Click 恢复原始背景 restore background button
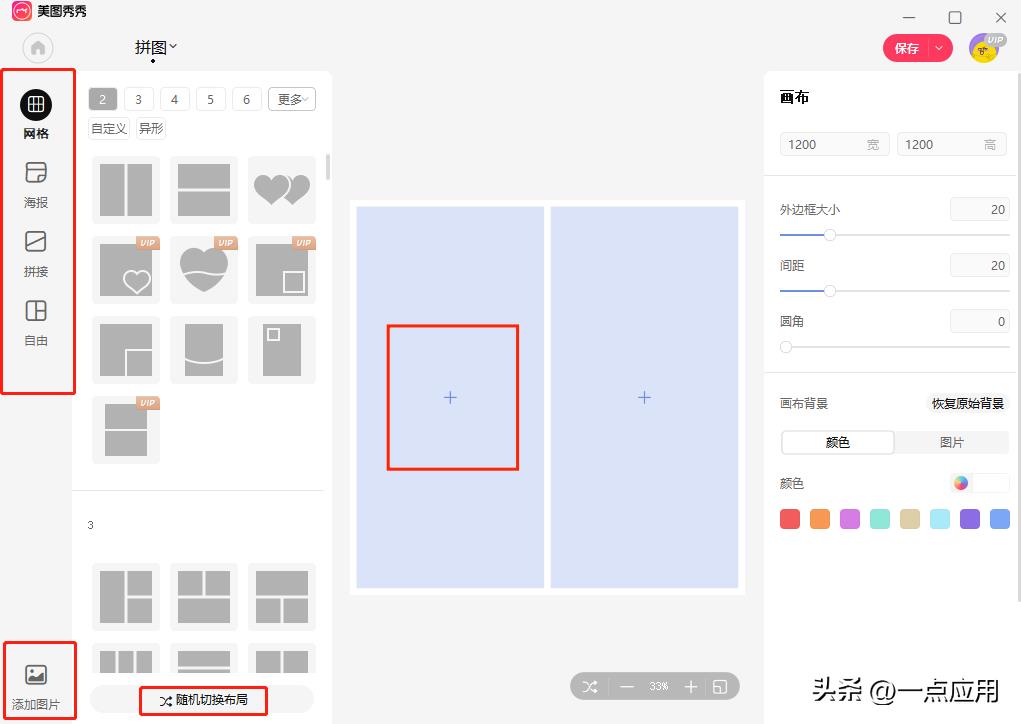The image size is (1021, 724). tap(967, 404)
